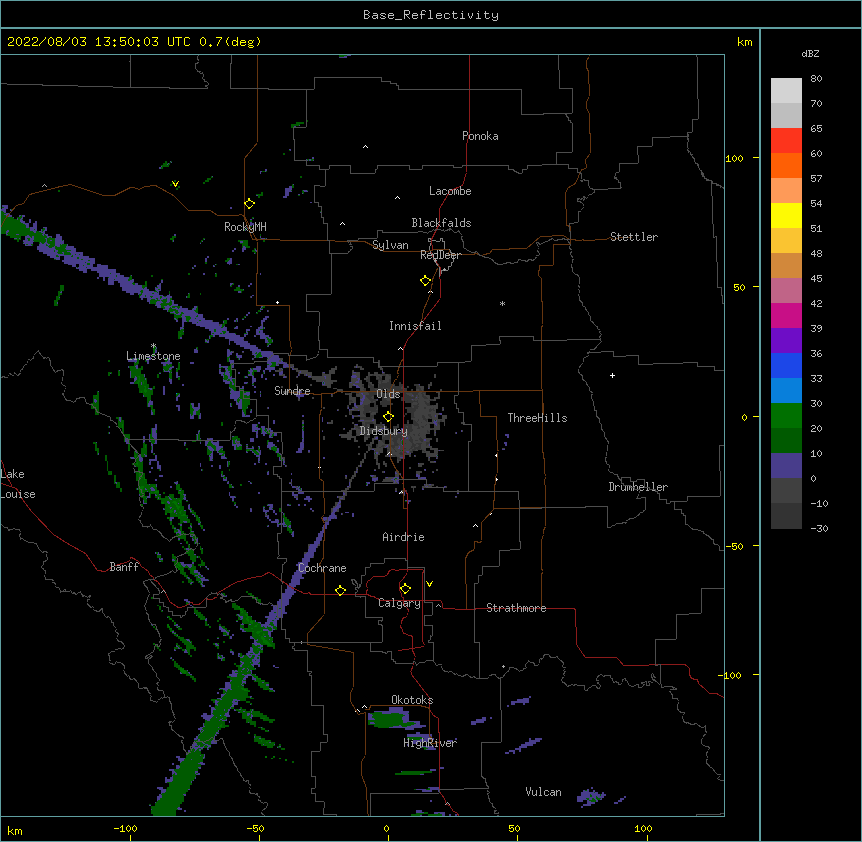This screenshot has width=862, height=842.
Task: Click the Ponoka city label
Action: point(480,136)
